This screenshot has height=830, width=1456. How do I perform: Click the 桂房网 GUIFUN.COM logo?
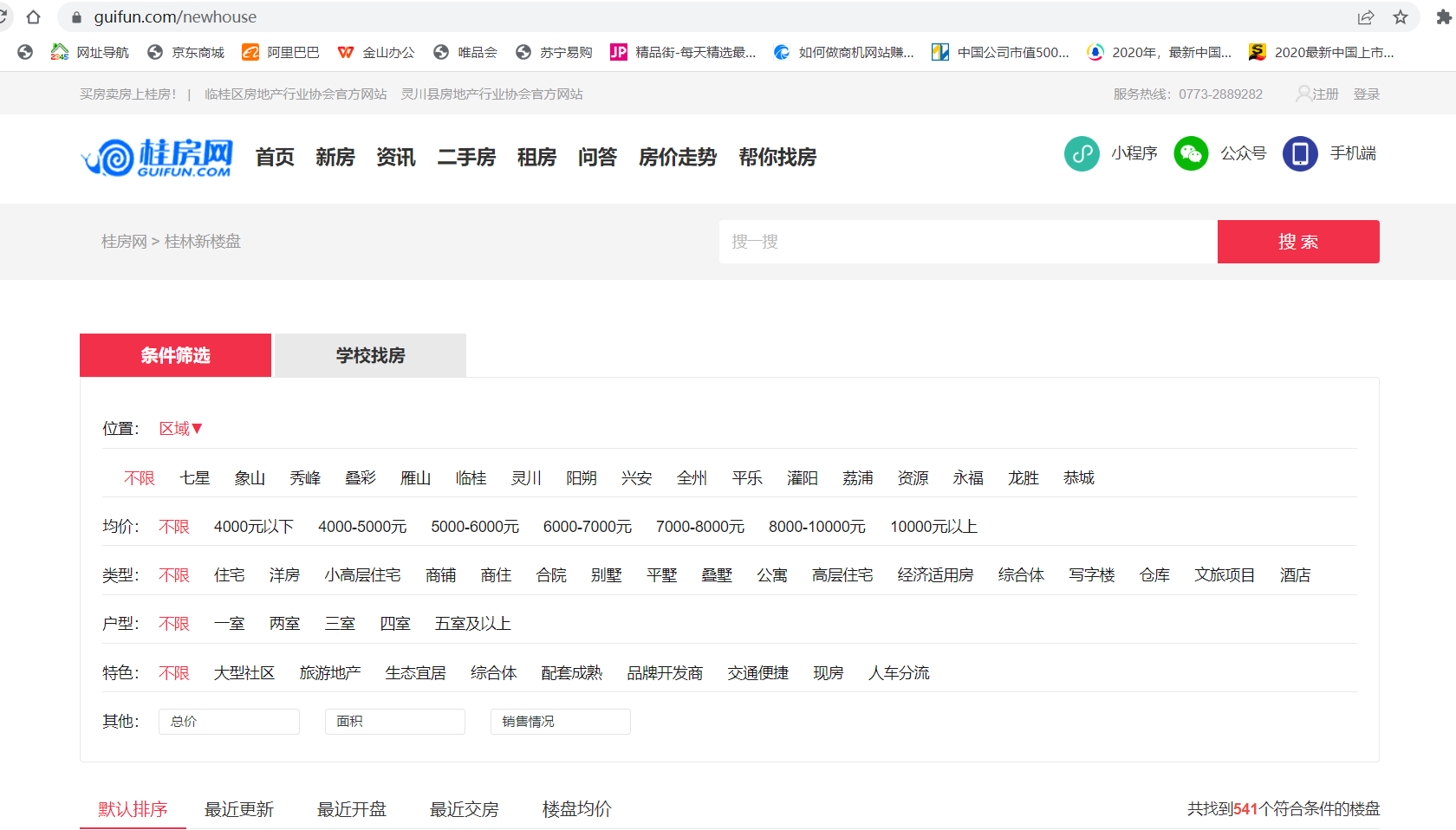click(157, 157)
